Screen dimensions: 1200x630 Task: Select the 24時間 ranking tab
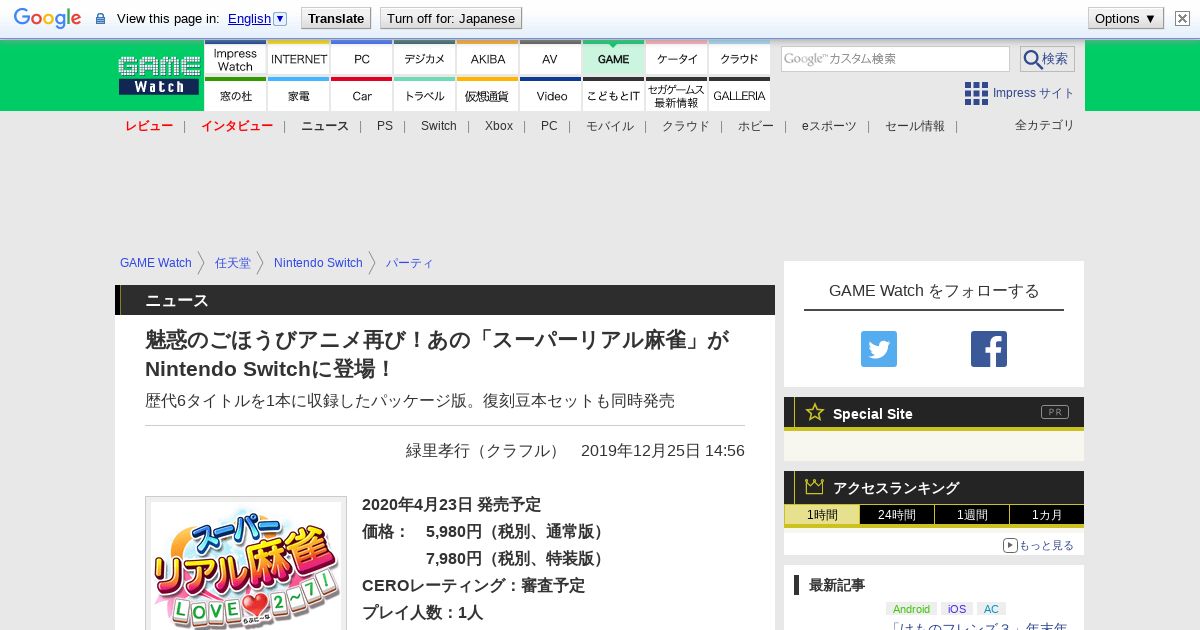(x=897, y=515)
